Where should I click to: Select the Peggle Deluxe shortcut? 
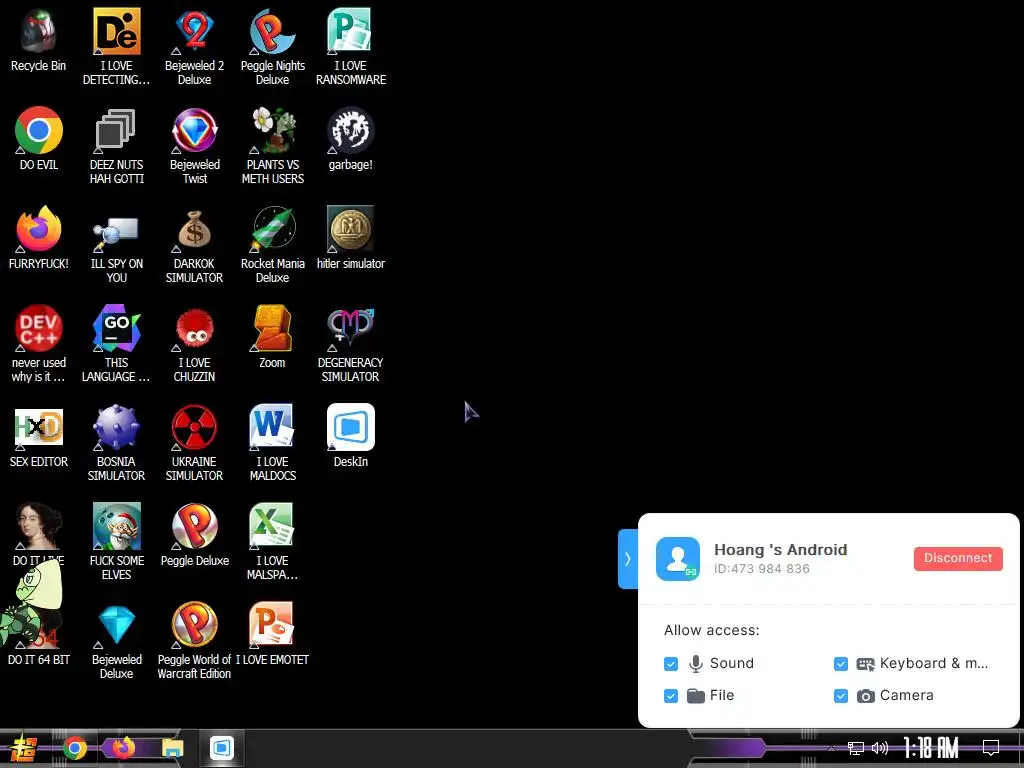tap(195, 536)
